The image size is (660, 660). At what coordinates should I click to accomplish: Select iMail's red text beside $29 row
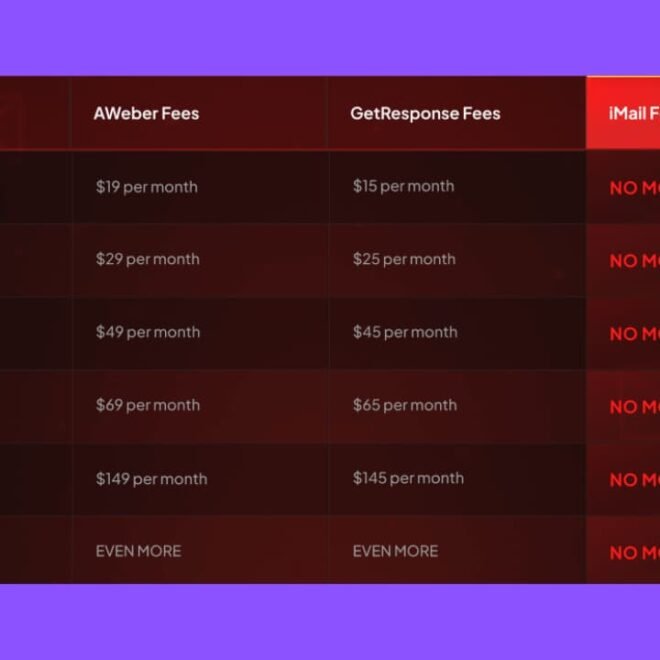634,261
